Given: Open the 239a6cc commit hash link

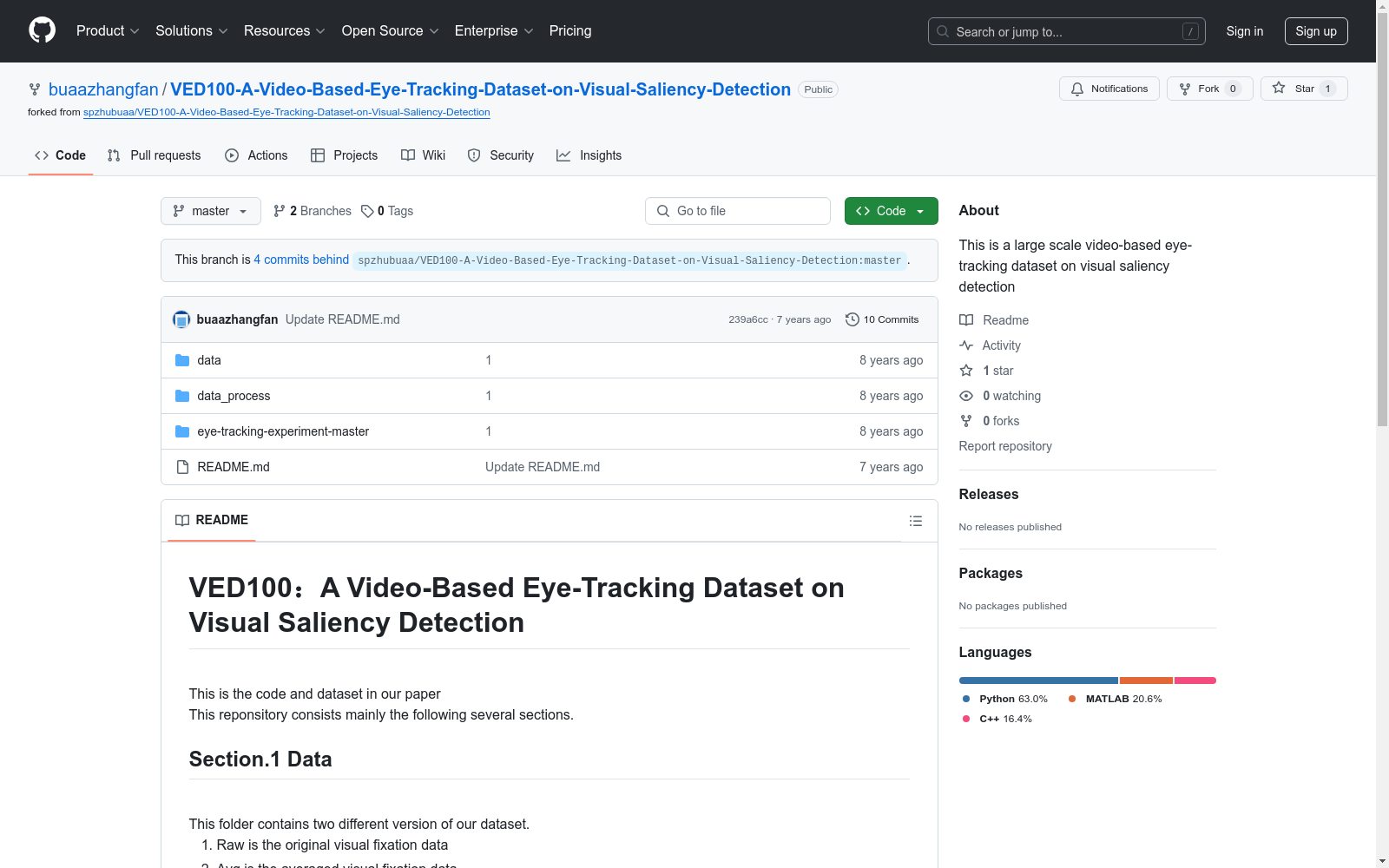Looking at the screenshot, I should [x=748, y=319].
